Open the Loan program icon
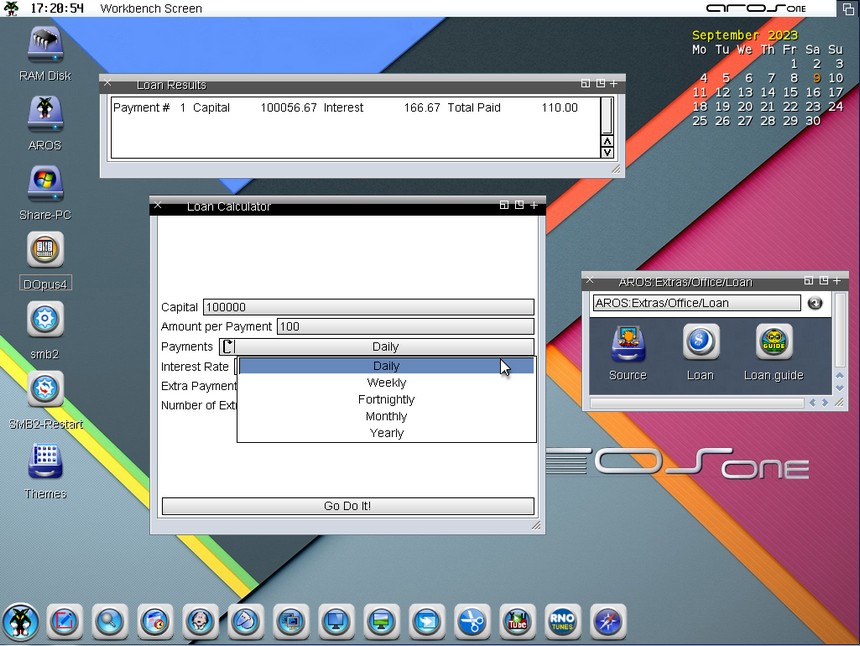Viewport: 860px width, 646px height. pos(700,343)
